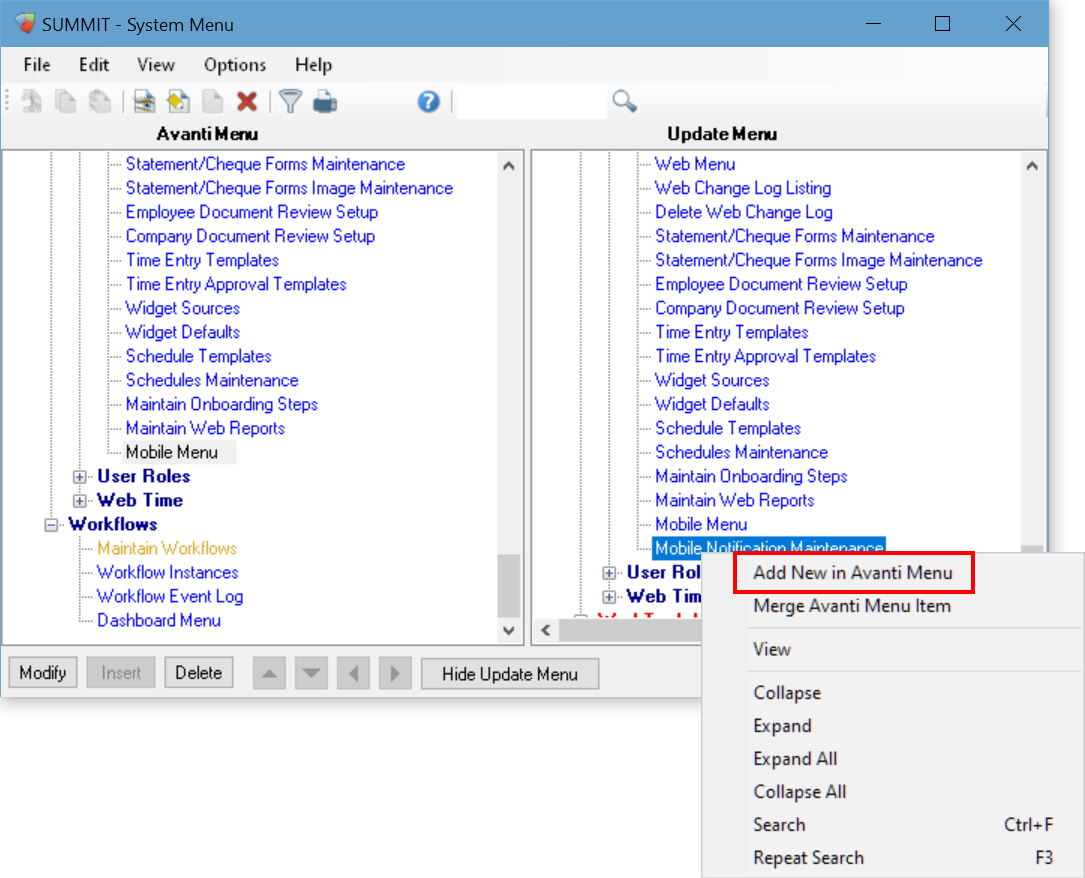This screenshot has width=1085, height=878.
Task: Click the move up arrow button
Action: click(x=269, y=673)
